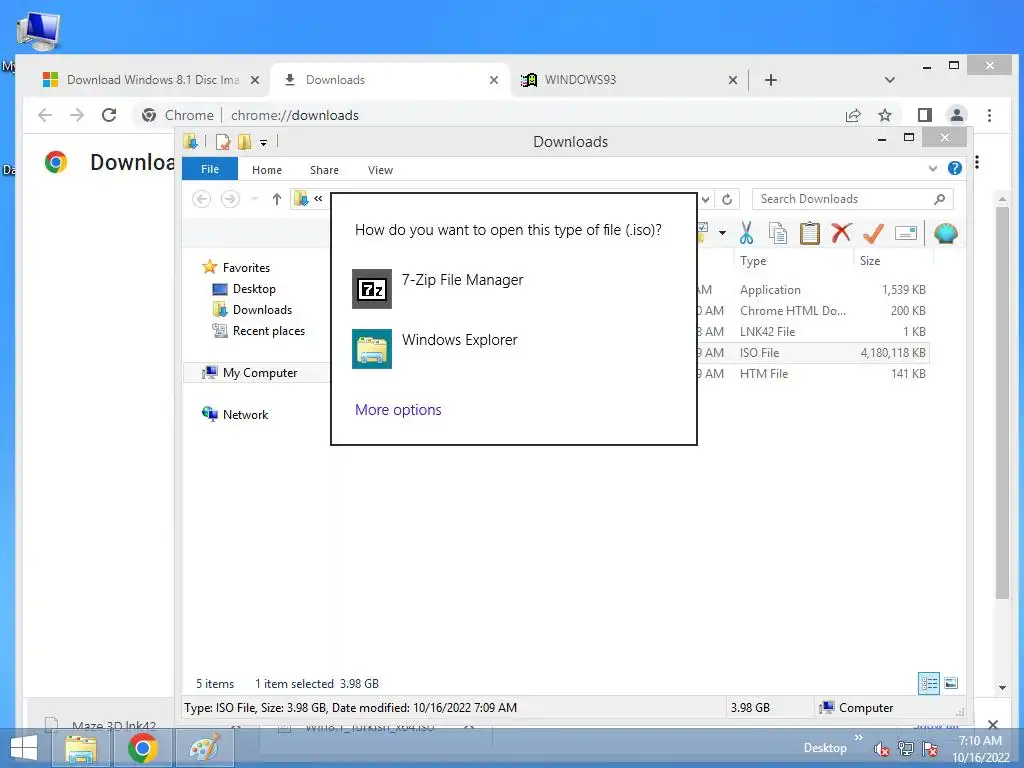Switch Explorer to large icons view
This screenshot has height=768, width=1024.
tap(952, 683)
